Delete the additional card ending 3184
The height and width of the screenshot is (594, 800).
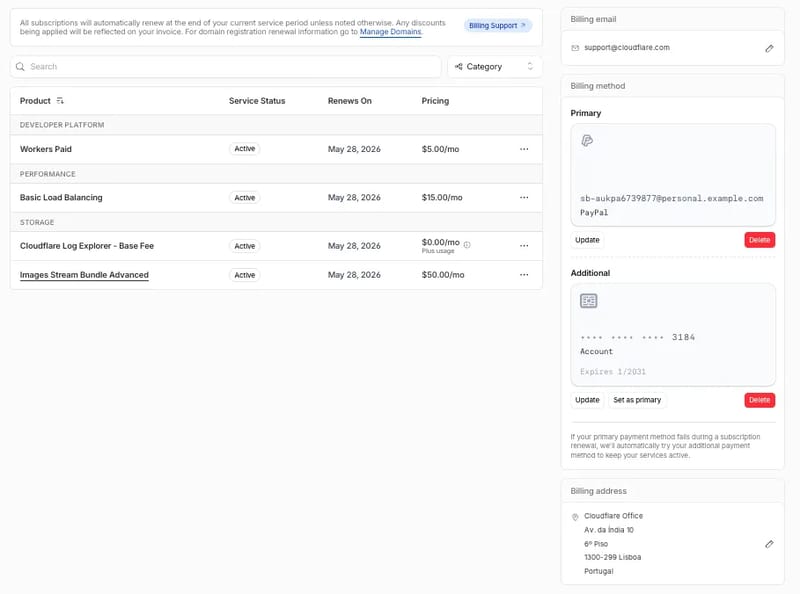(x=759, y=400)
